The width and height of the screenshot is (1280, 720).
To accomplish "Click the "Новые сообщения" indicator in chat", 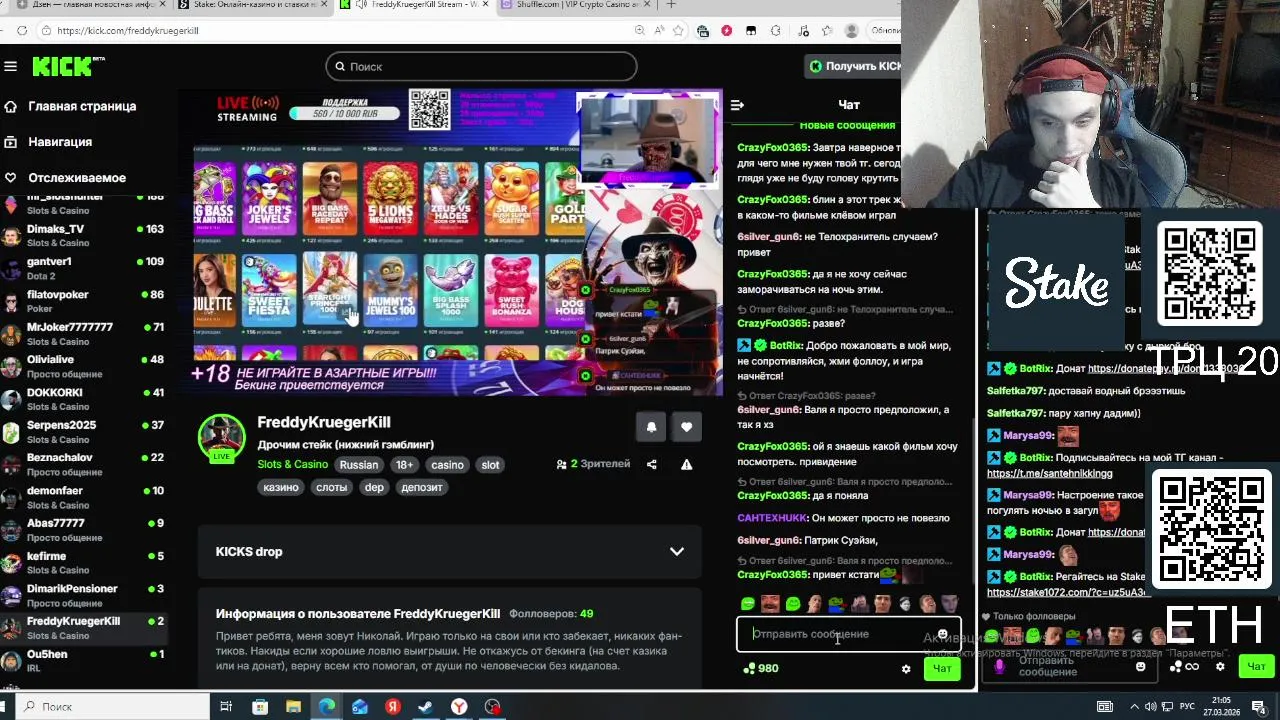I will 847,126.
